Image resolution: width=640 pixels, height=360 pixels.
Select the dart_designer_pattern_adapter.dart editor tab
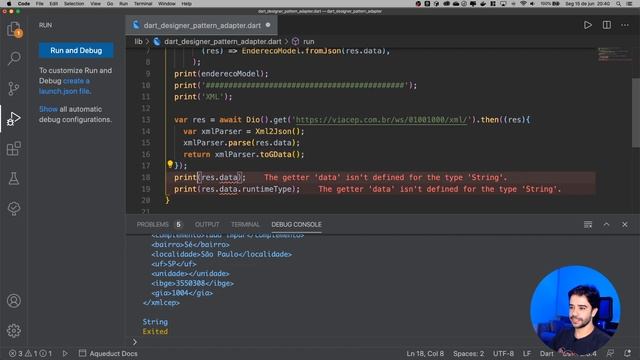[x=202, y=25]
